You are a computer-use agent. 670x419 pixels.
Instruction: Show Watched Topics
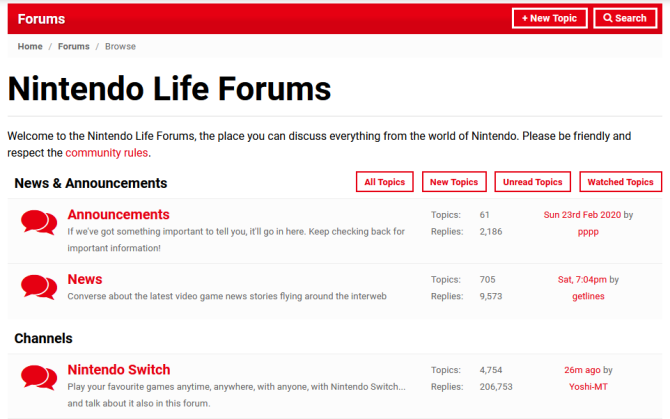click(x=620, y=182)
